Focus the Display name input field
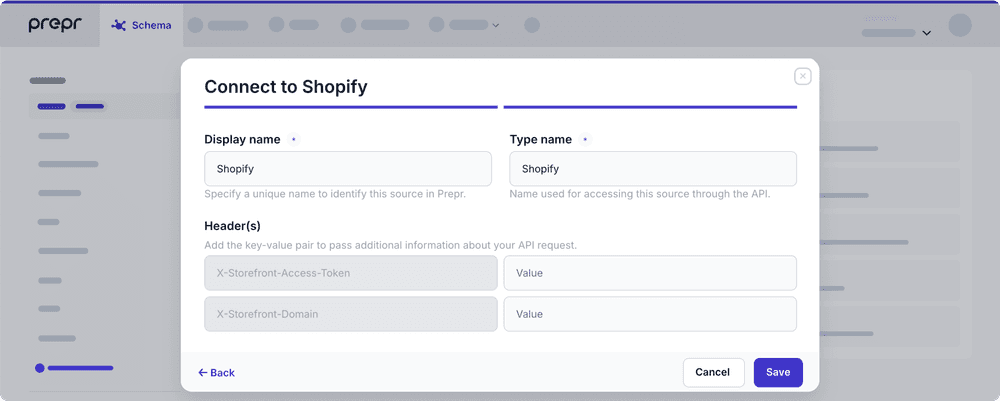This screenshot has height=401, width=1000. coord(348,169)
